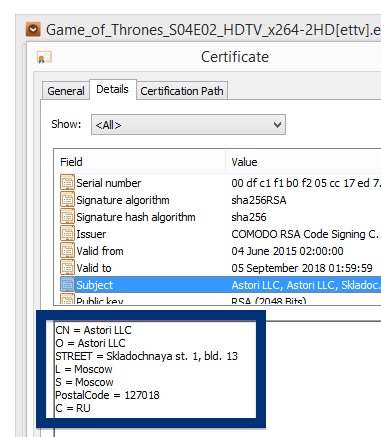Select the Valid from row

(x=218, y=251)
